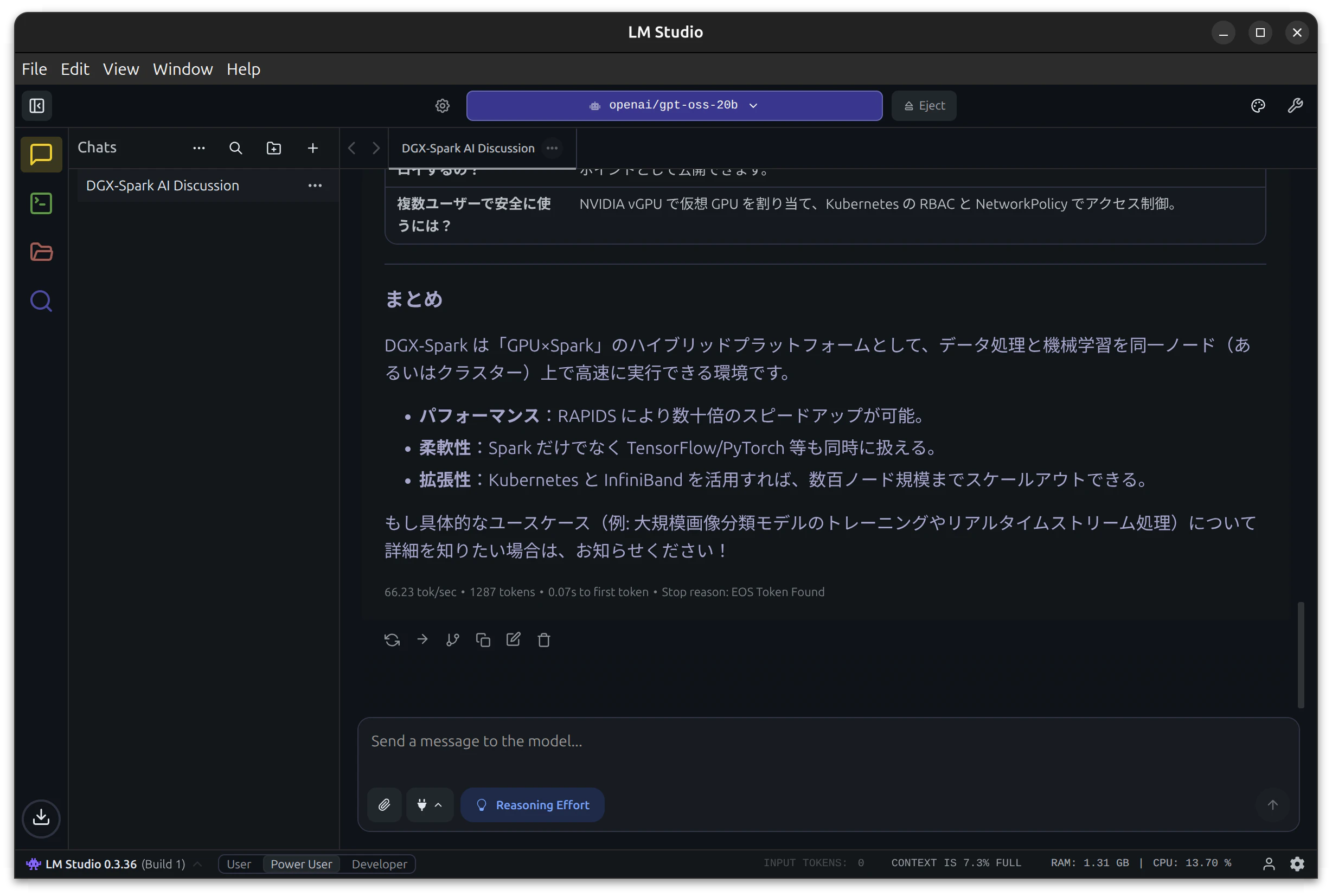Open the Help menu
The width and height of the screenshot is (1332, 896).
click(244, 69)
